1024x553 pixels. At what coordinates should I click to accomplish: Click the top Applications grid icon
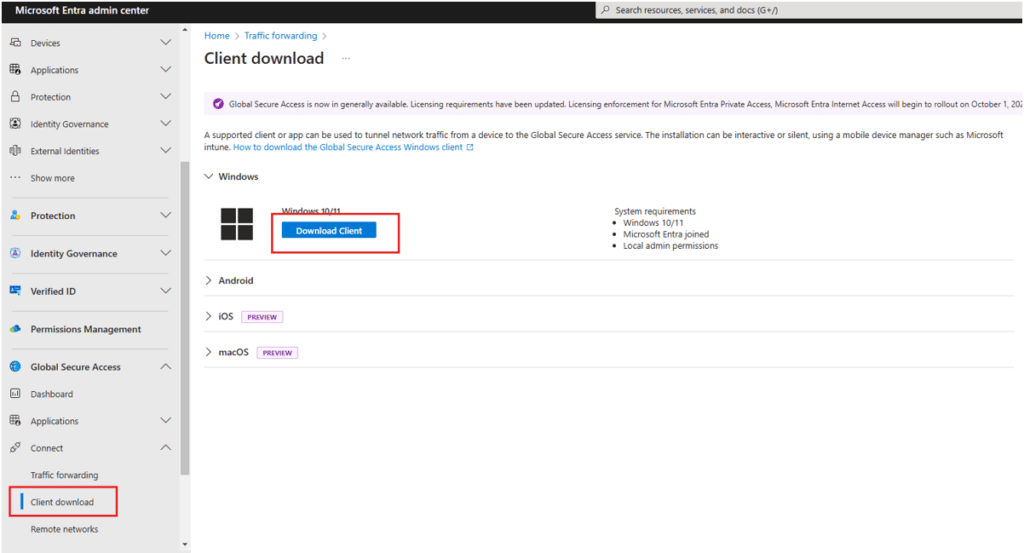15,69
